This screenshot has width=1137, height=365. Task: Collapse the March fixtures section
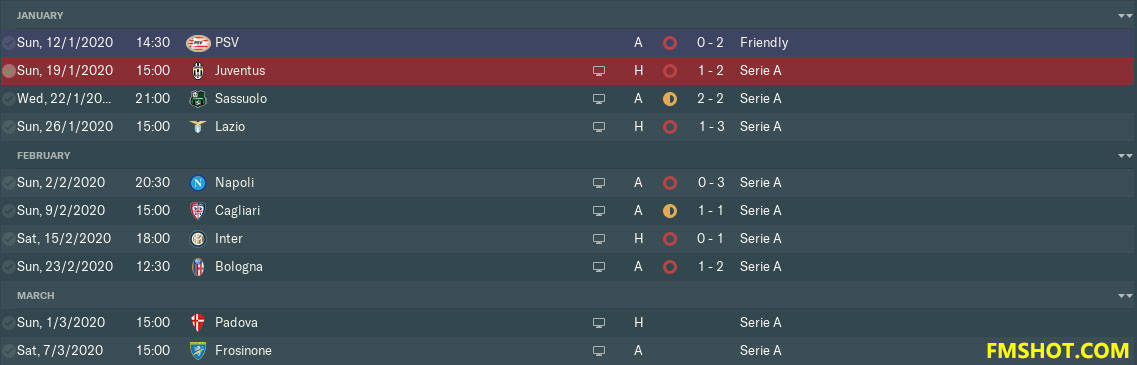(x=1125, y=295)
